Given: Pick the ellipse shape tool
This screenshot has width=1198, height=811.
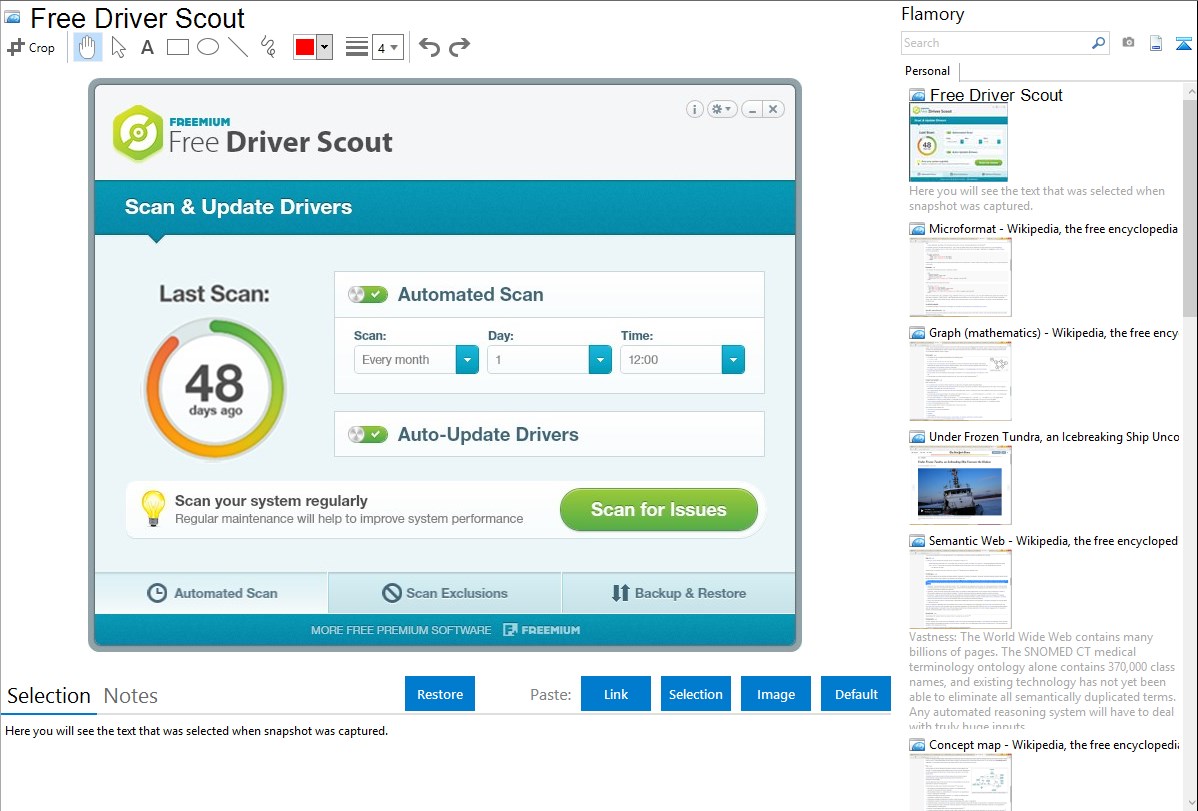Looking at the screenshot, I should tap(208, 47).
